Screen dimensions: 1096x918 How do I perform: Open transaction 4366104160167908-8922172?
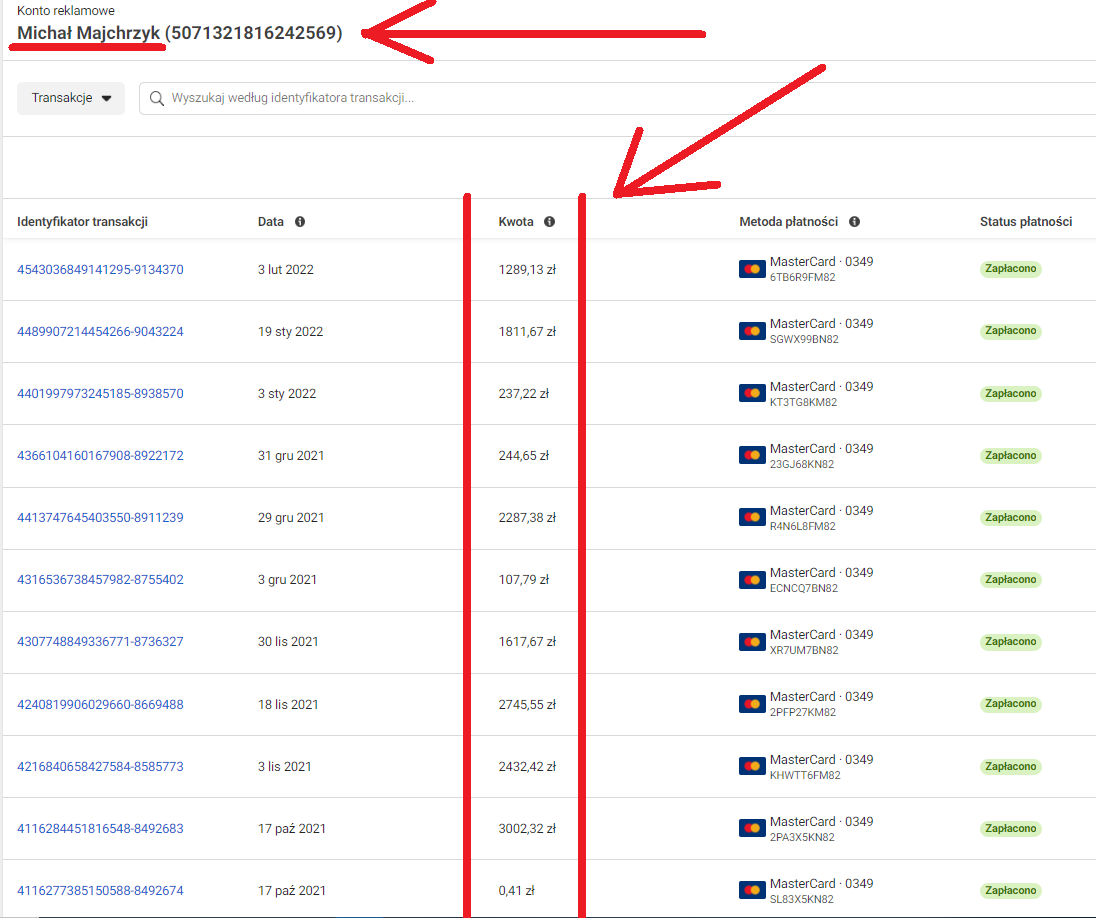(100, 455)
